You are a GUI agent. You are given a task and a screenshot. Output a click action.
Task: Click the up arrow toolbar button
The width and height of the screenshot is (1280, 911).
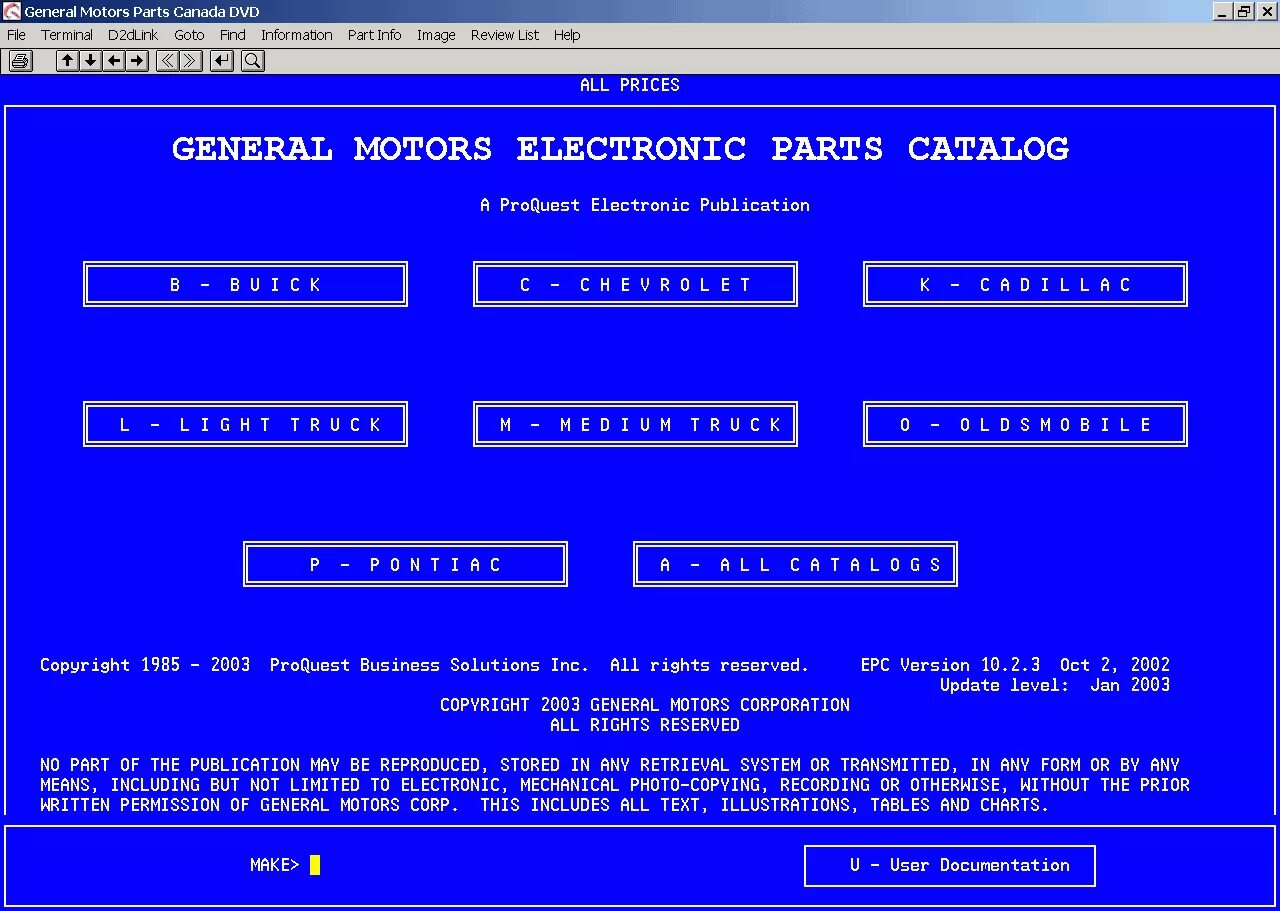pyautogui.click(x=67, y=61)
